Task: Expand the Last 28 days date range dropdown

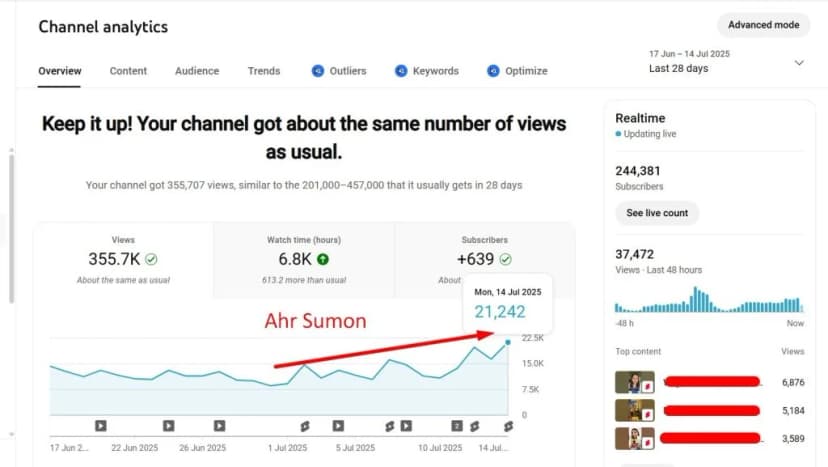Action: pyautogui.click(x=798, y=62)
